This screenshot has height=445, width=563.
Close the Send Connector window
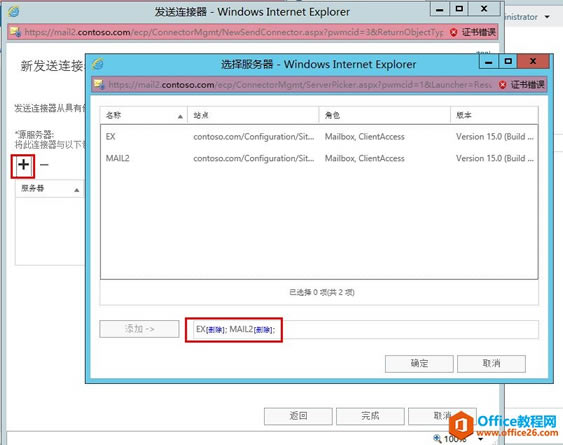coord(484,9)
